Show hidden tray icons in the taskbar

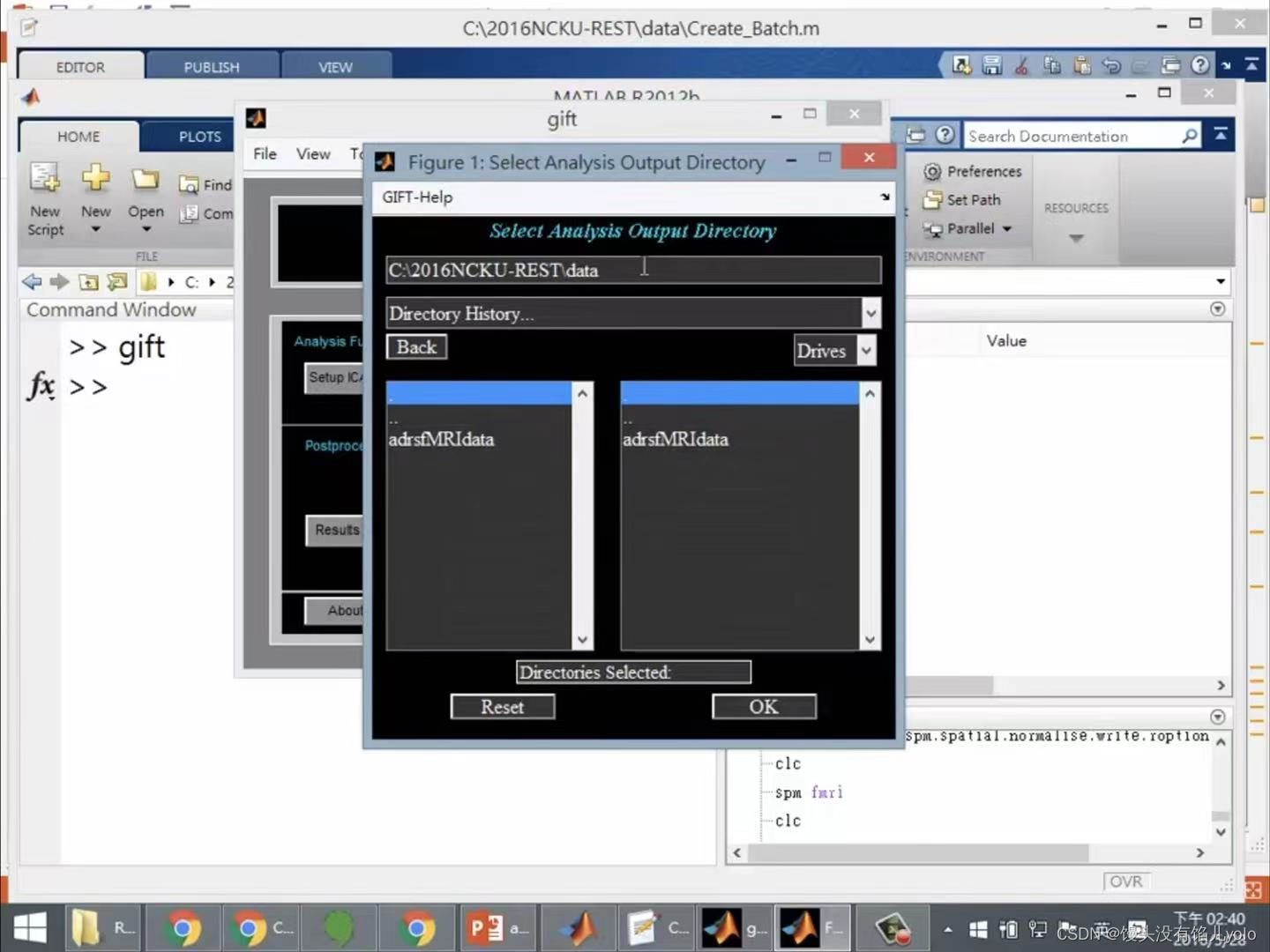(x=947, y=929)
